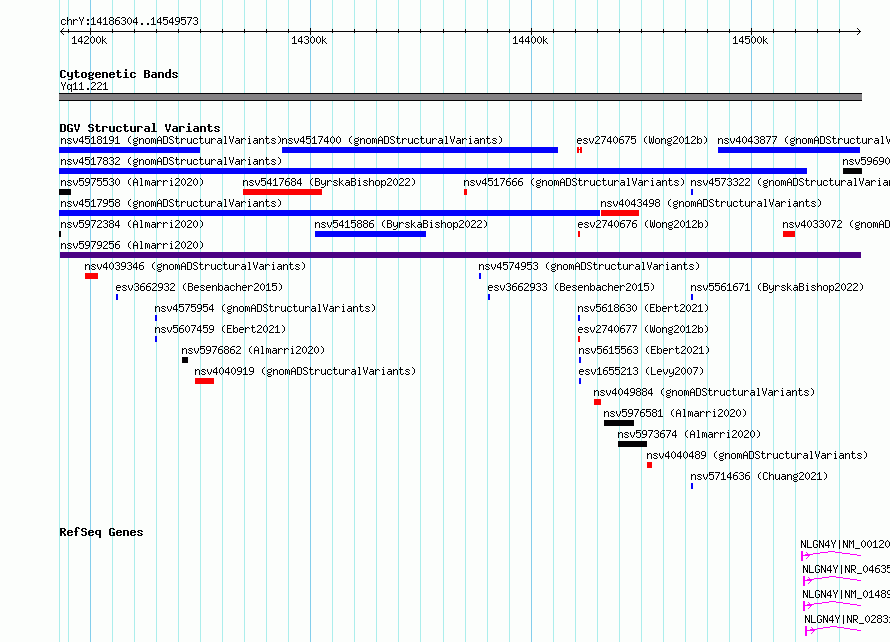Image resolution: width=890 pixels, height=642 pixels.
Task: Open nsv4517832 (gnomADStructuralVariants) label
Action: pyautogui.click(x=171, y=161)
